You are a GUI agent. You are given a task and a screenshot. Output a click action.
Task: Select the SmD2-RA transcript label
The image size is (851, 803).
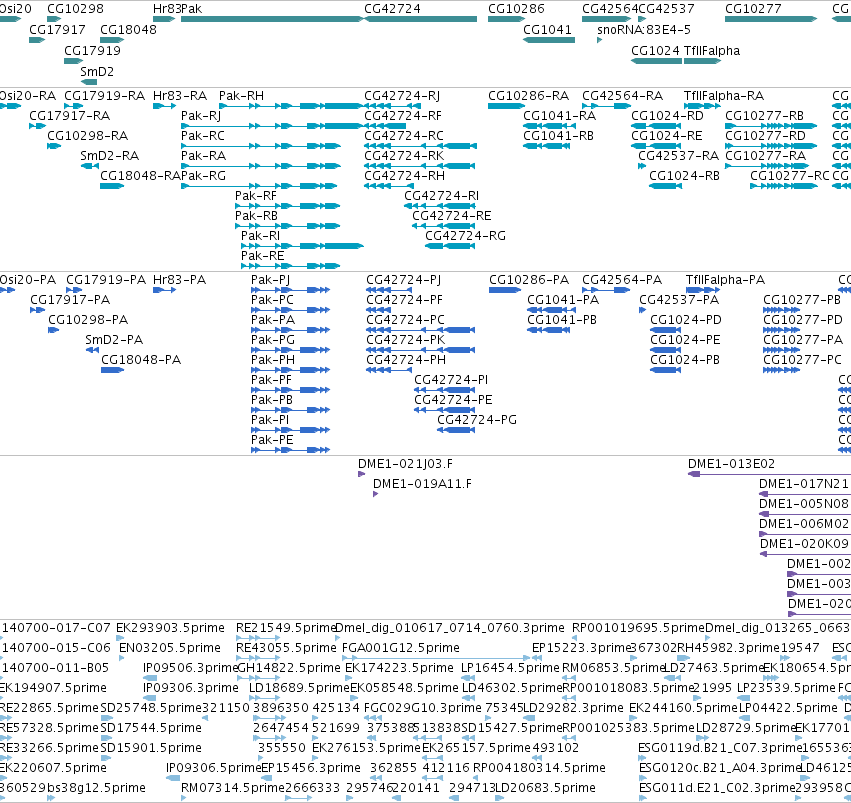(x=110, y=156)
